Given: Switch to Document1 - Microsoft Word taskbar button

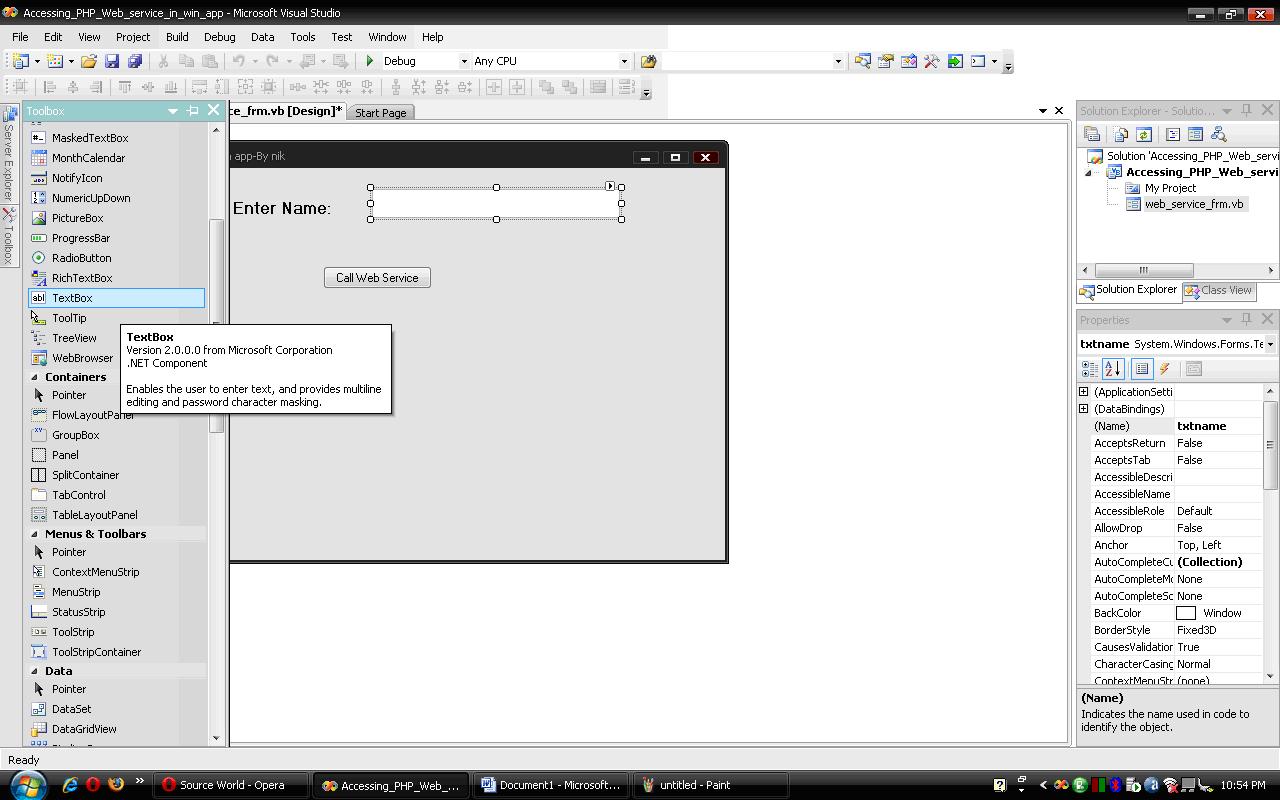Looking at the screenshot, I should click(x=552, y=785).
